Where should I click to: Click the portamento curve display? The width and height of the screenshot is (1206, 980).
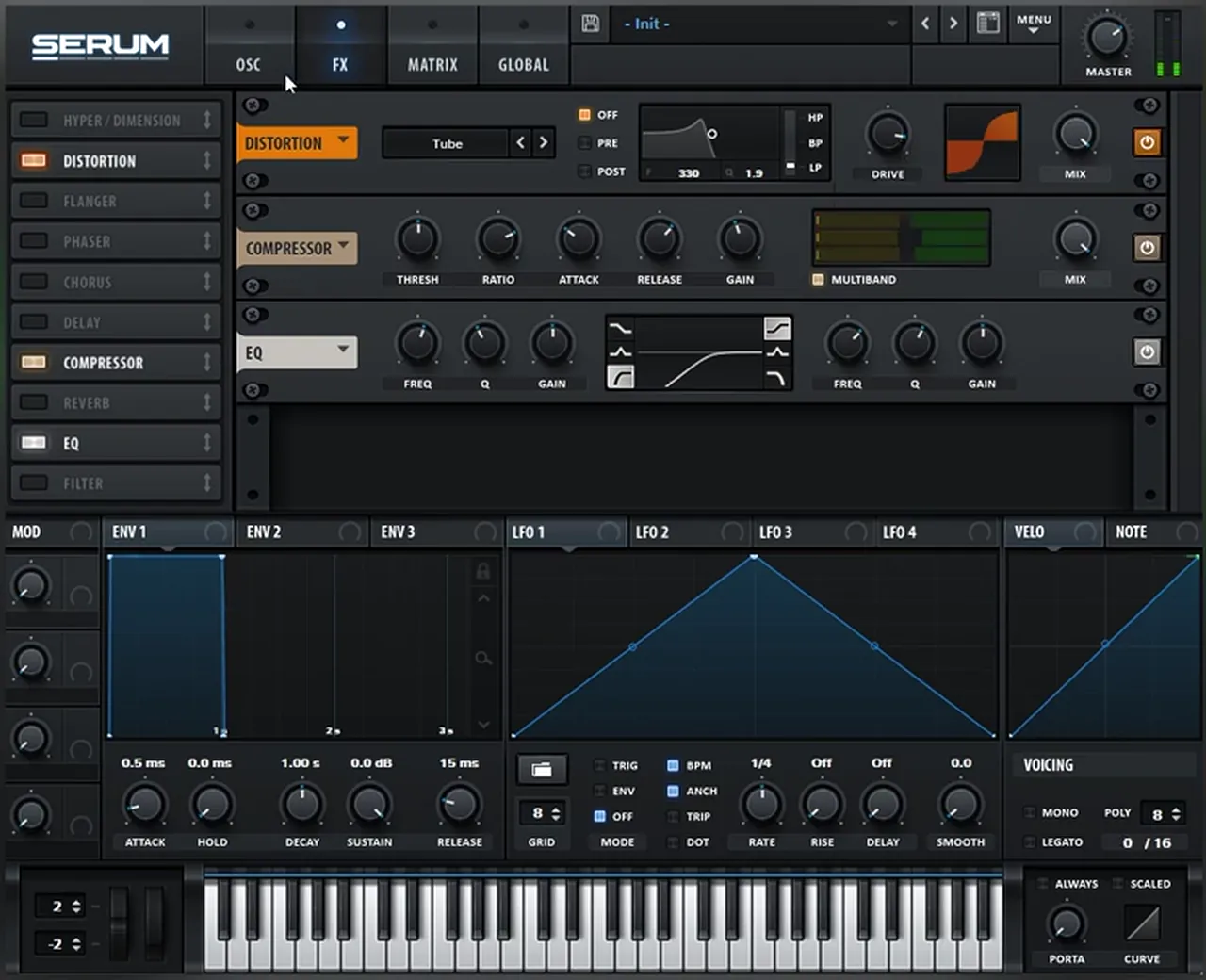point(1142,923)
